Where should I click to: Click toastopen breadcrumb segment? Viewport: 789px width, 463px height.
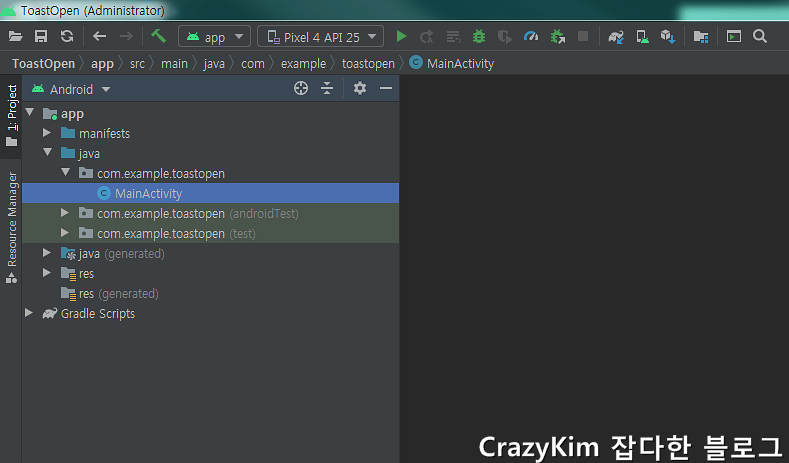[x=368, y=64]
